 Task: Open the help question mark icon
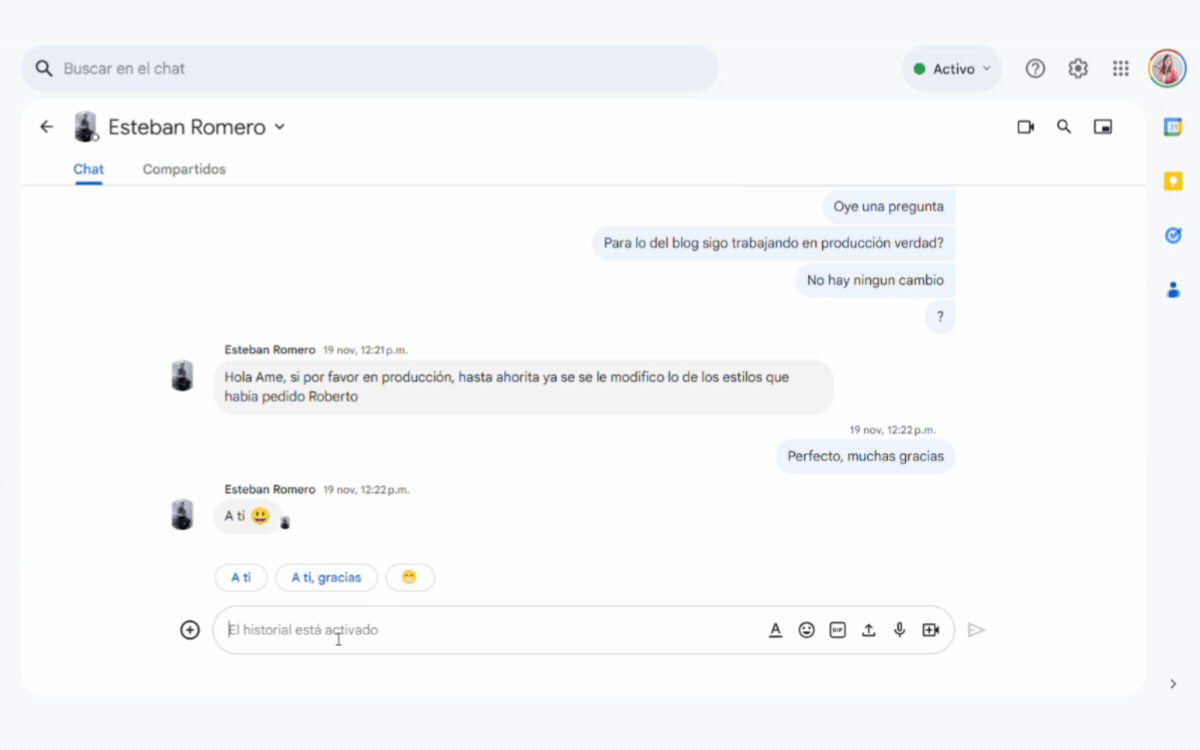coord(1035,68)
